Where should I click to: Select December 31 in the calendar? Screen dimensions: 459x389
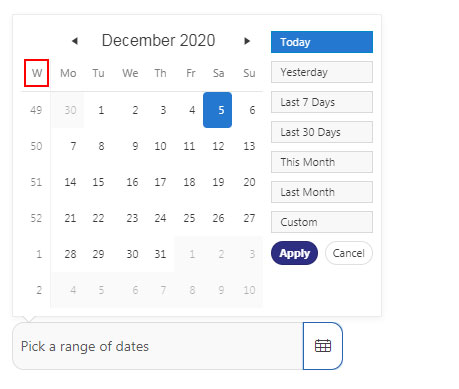(x=160, y=254)
